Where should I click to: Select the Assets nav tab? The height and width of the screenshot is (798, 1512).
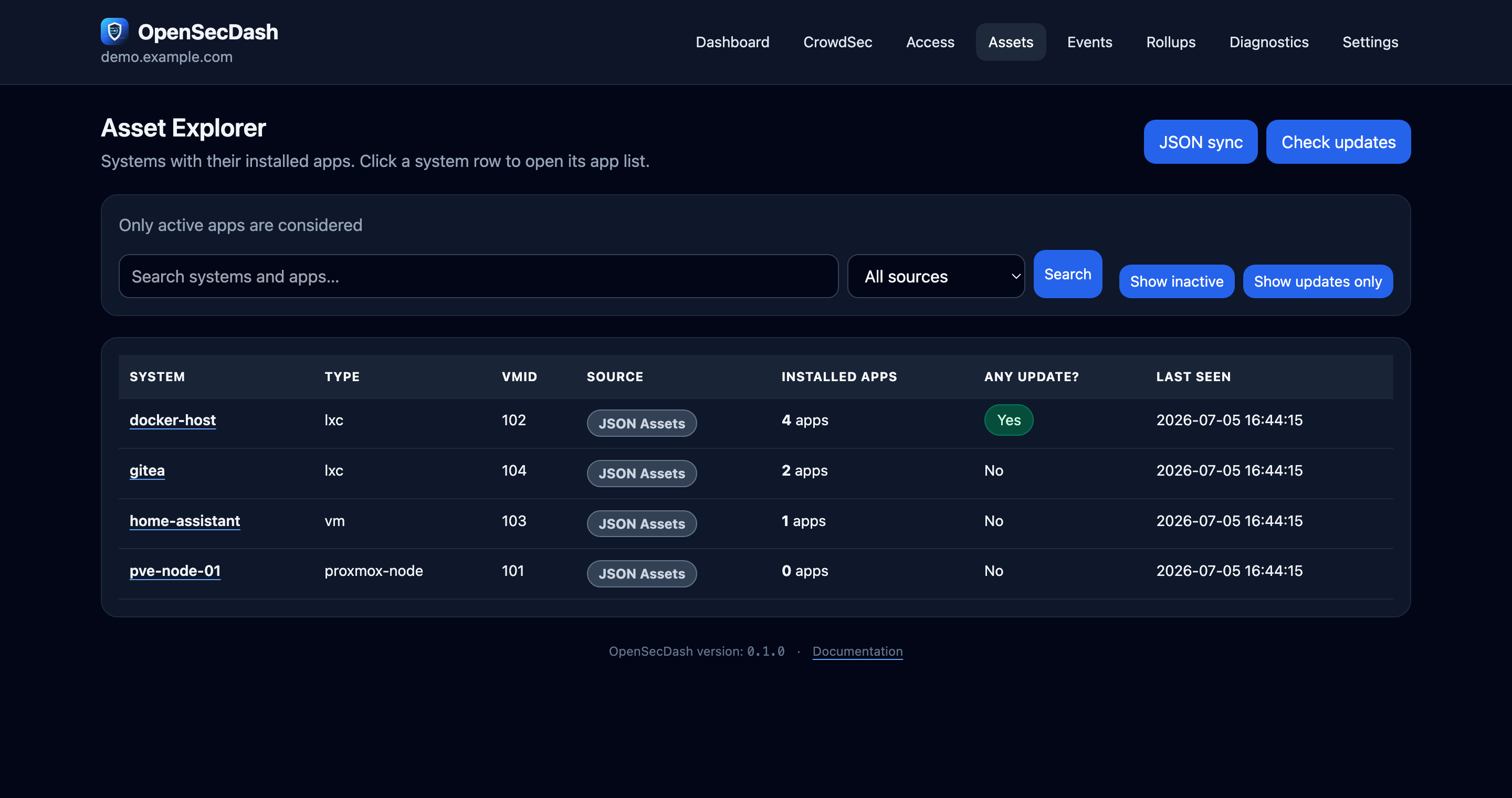click(x=1010, y=42)
